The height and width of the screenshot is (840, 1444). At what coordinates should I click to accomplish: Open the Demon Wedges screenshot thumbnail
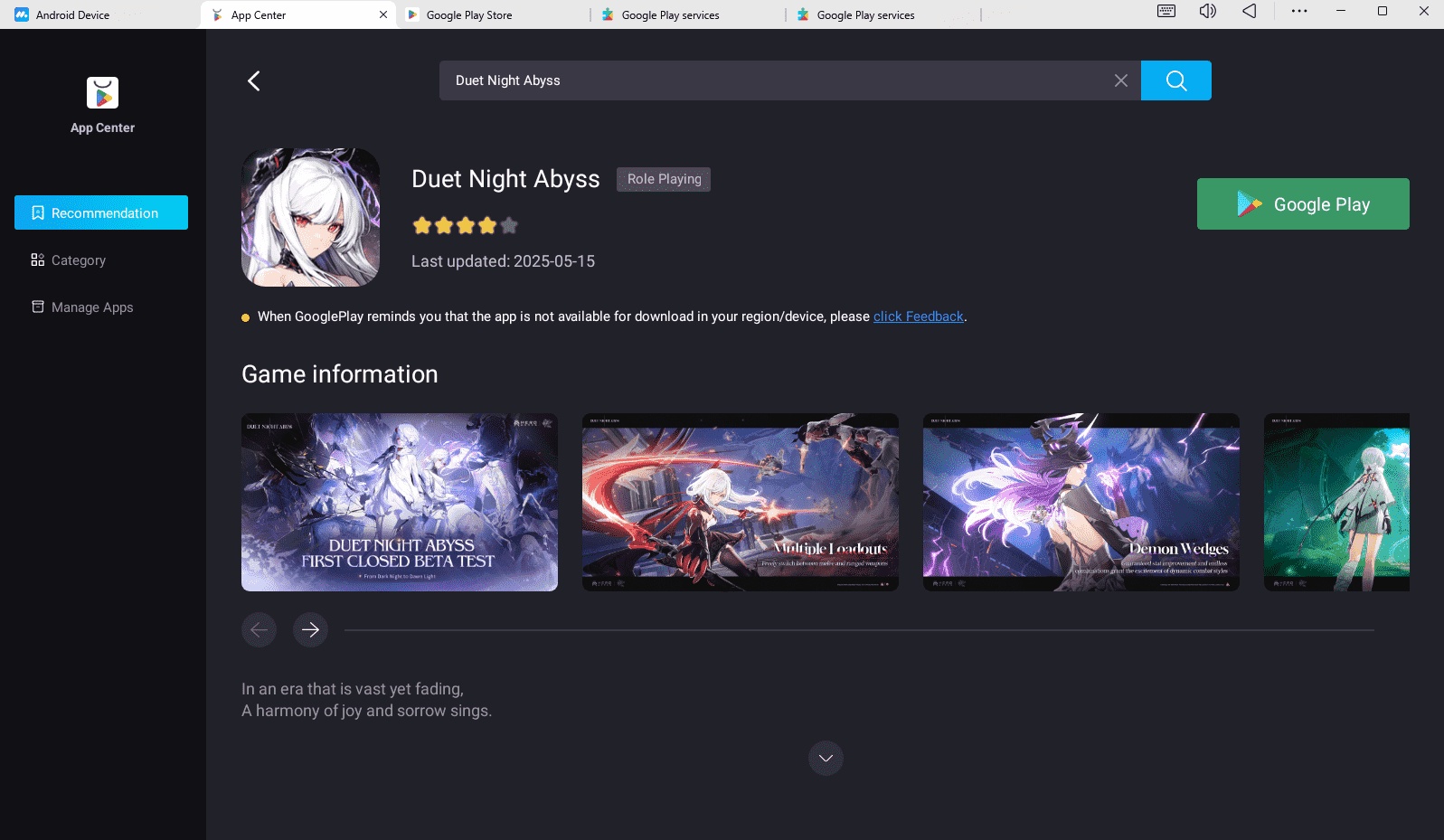pyautogui.click(x=1081, y=502)
